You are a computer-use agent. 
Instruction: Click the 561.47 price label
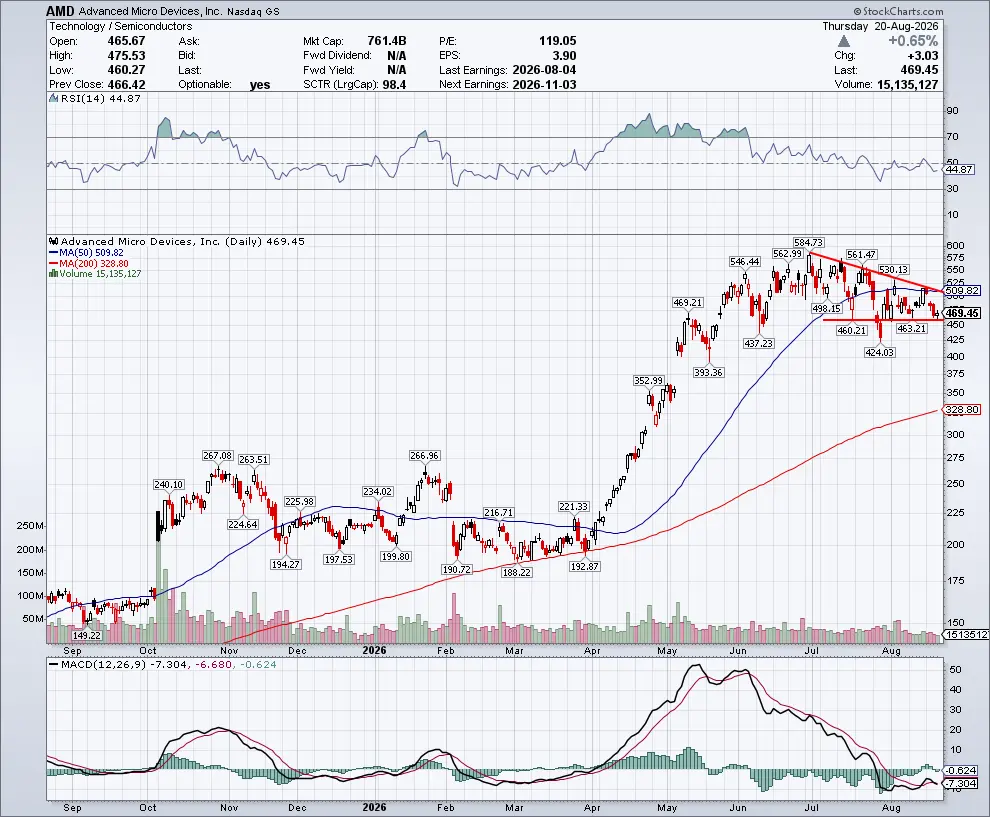click(x=862, y=254)
